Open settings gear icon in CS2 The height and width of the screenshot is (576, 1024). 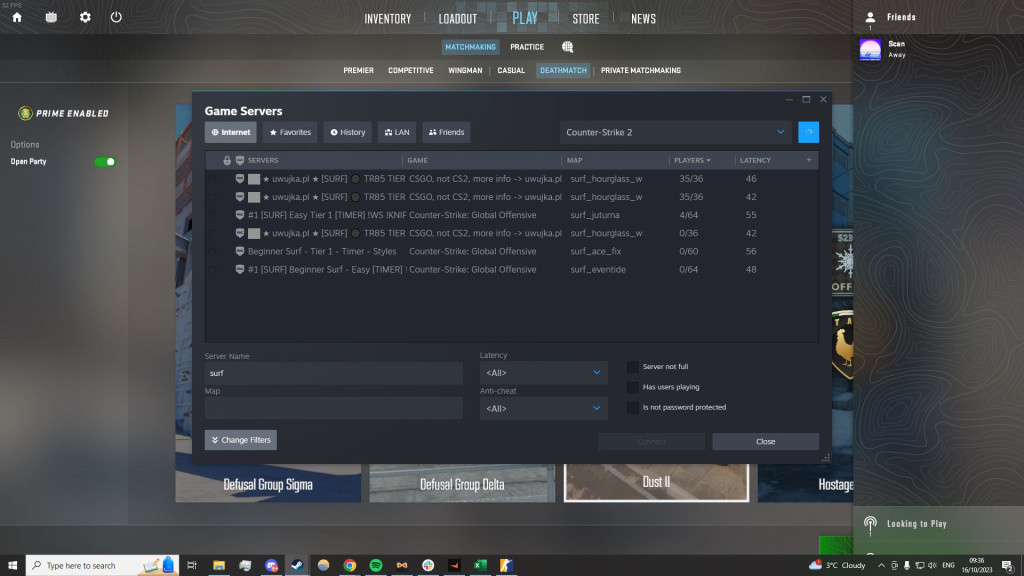click(x=85, y=18)
